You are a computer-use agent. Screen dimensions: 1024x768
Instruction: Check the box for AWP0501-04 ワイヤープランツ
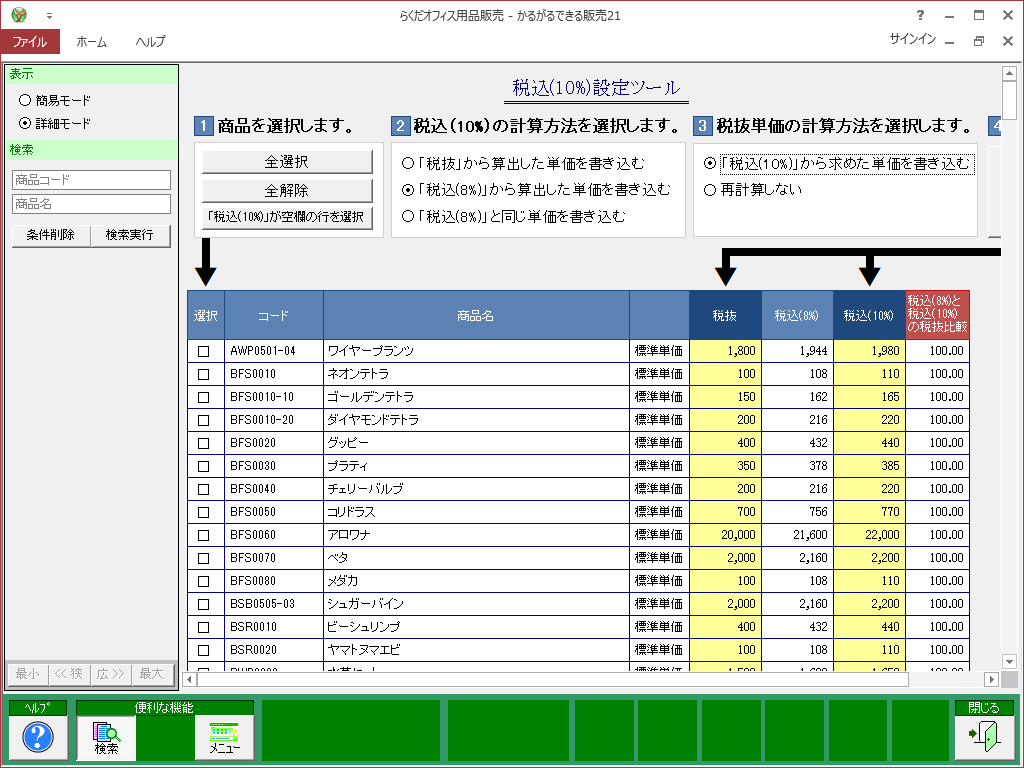pos(204,351)
